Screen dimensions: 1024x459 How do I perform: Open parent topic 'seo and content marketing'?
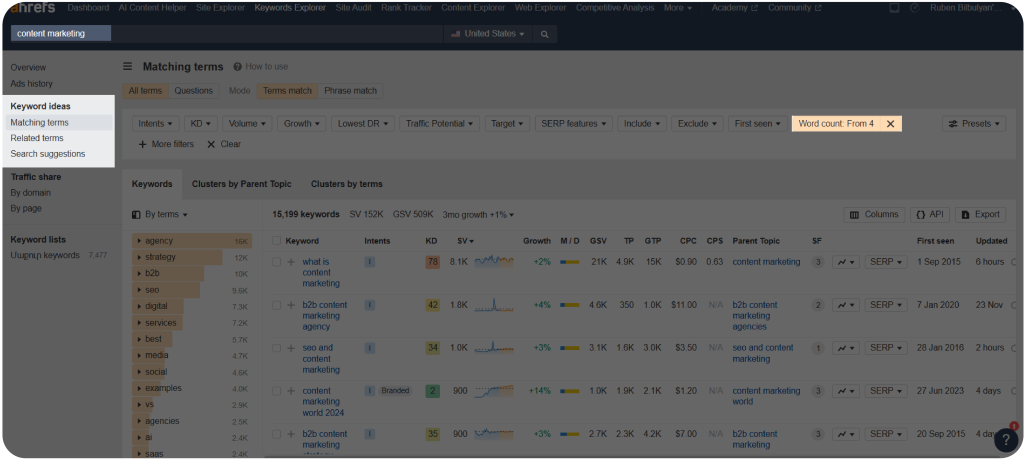point(763,353)
